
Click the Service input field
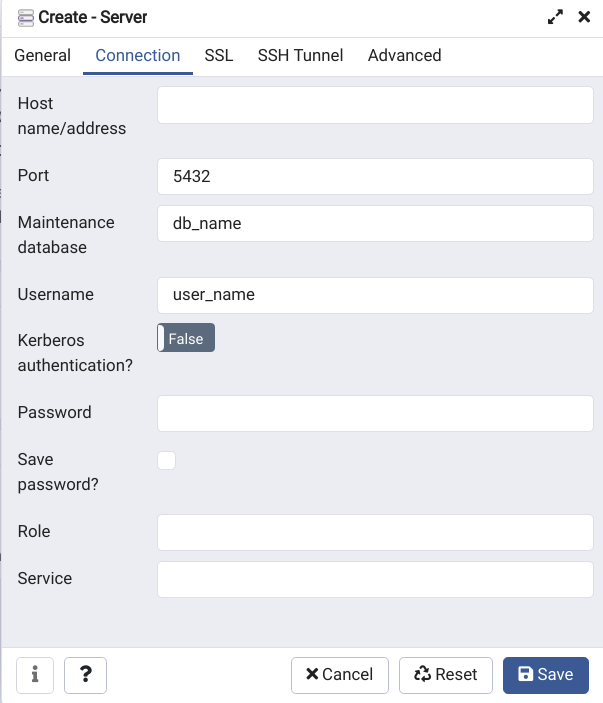[375, 579]
